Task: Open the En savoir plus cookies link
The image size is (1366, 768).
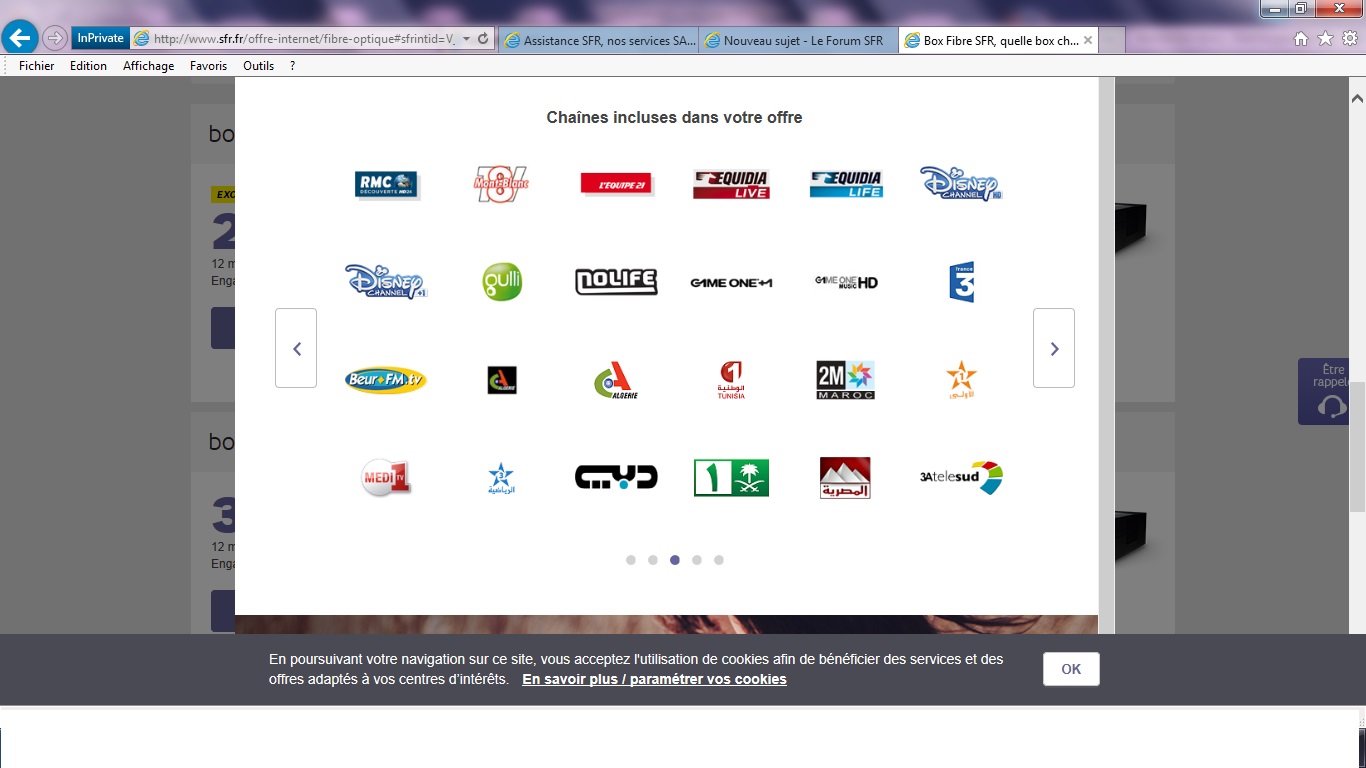Action: pyautogui.click(x=654, y=679)
